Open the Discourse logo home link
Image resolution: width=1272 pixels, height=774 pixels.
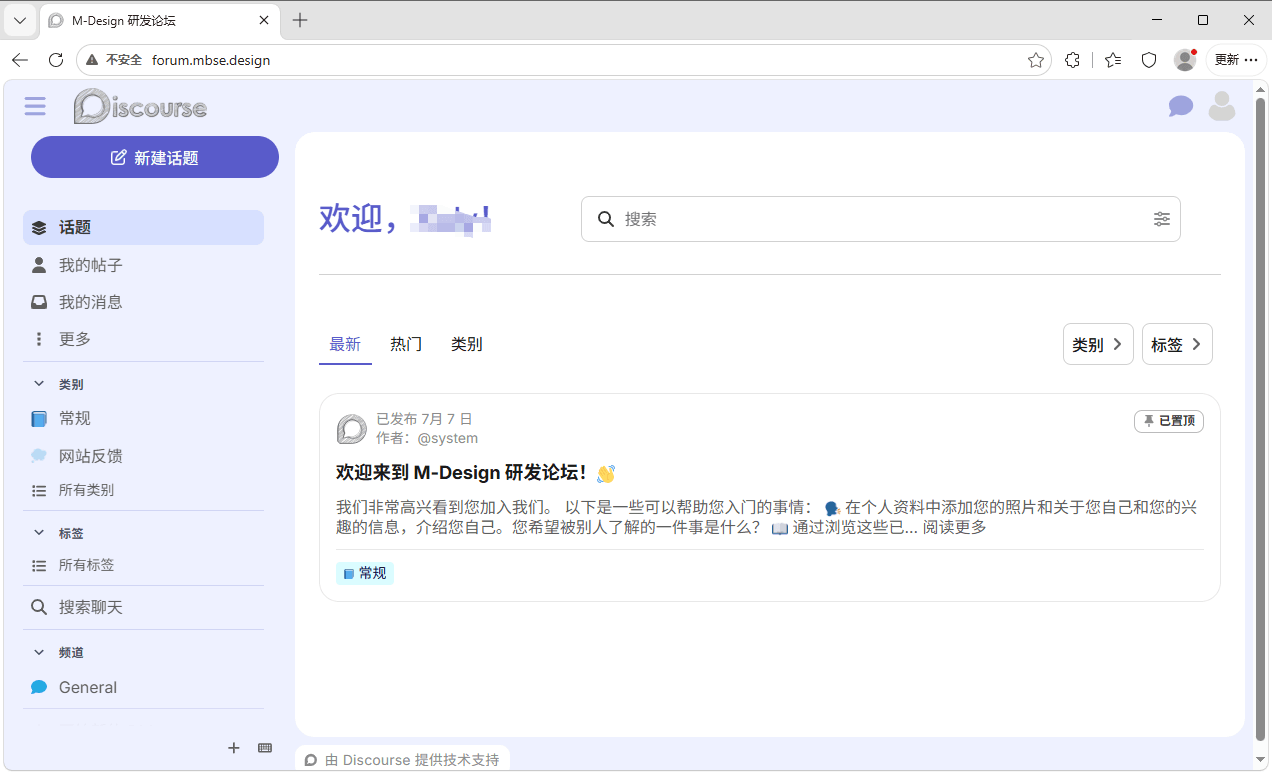140,106
